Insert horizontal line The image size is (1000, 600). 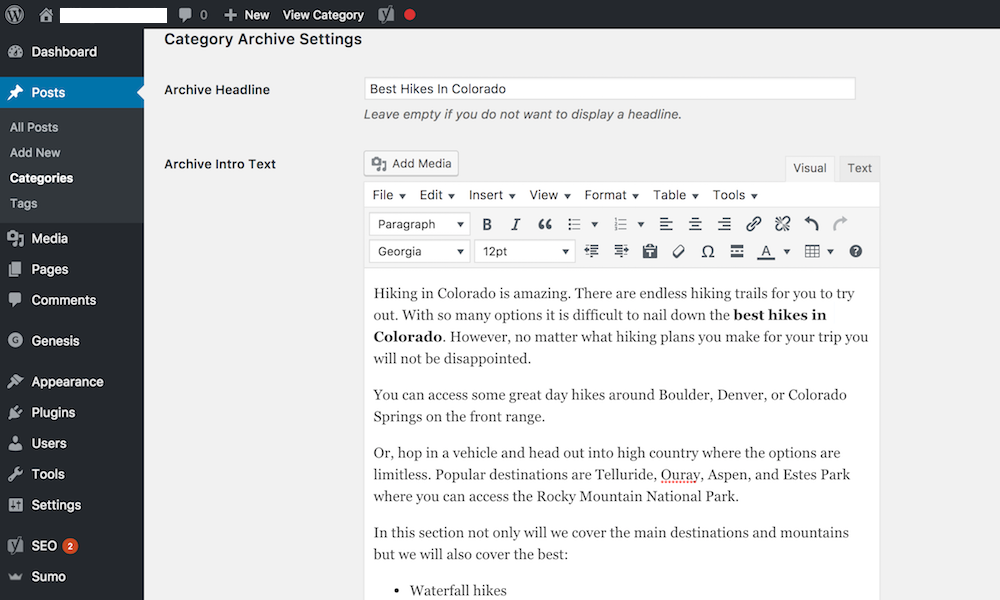(x=737, y=251)
